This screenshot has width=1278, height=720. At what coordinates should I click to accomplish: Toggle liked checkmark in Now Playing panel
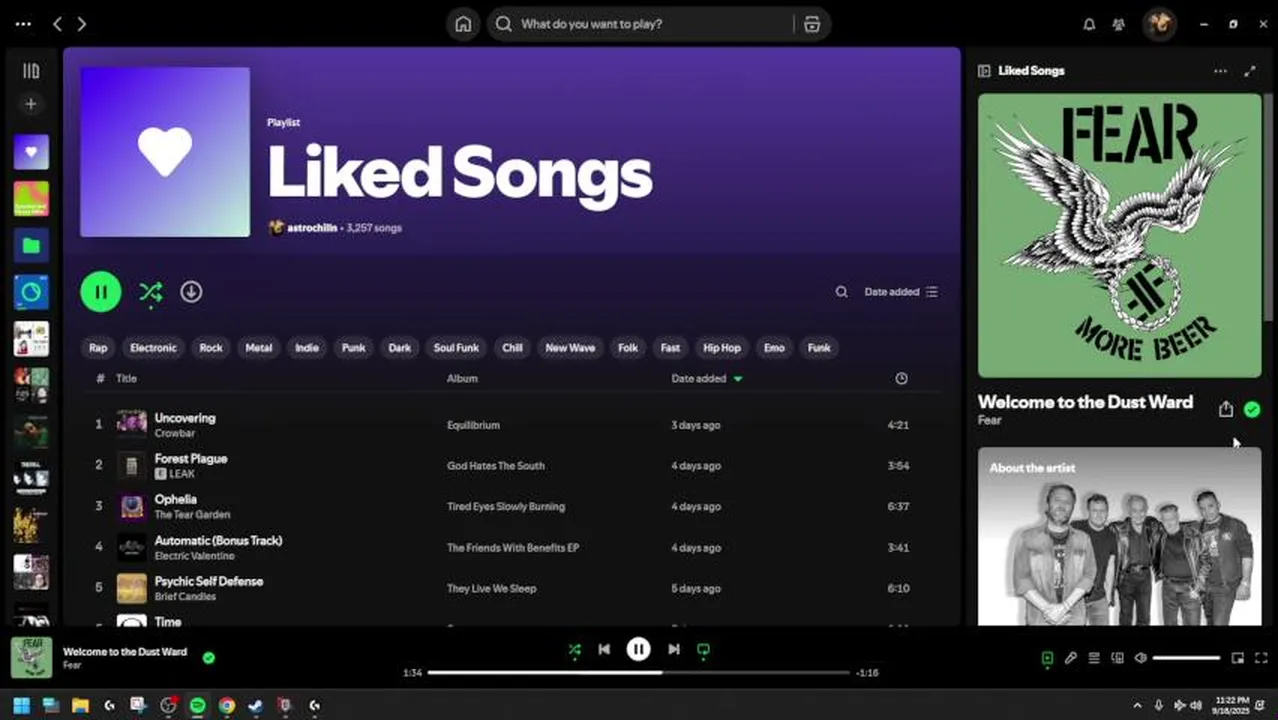pyautogui.click(x=1252, y=409)
